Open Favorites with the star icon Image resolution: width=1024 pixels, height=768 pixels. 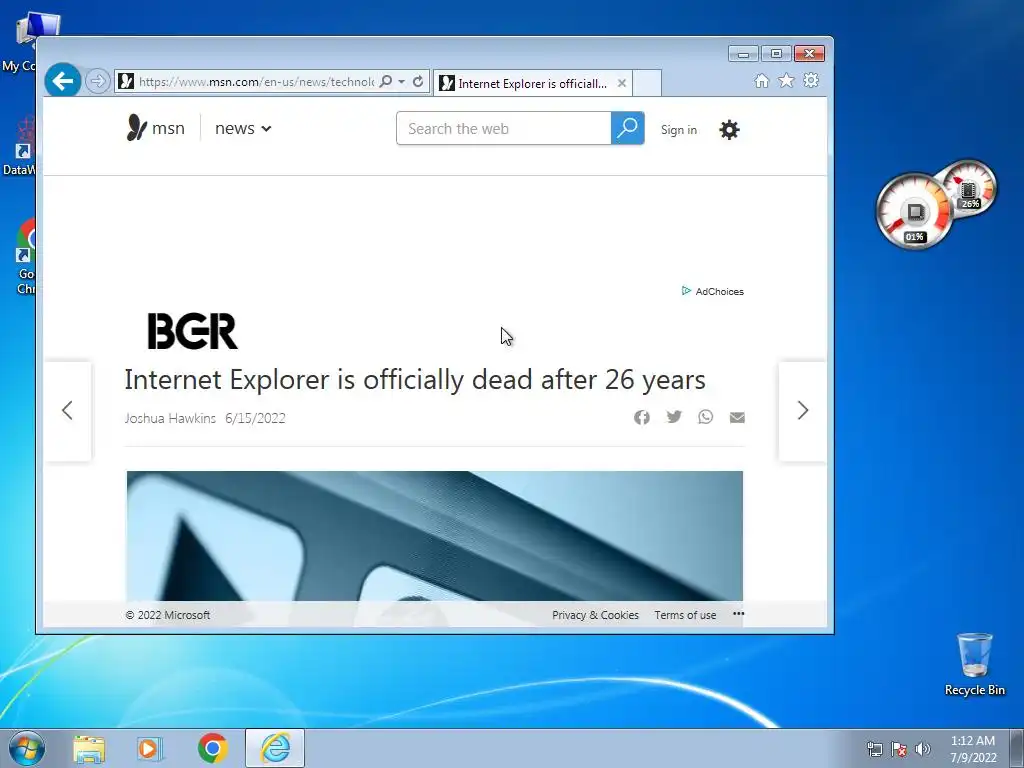pyautogui.click(x=786, y=80)
